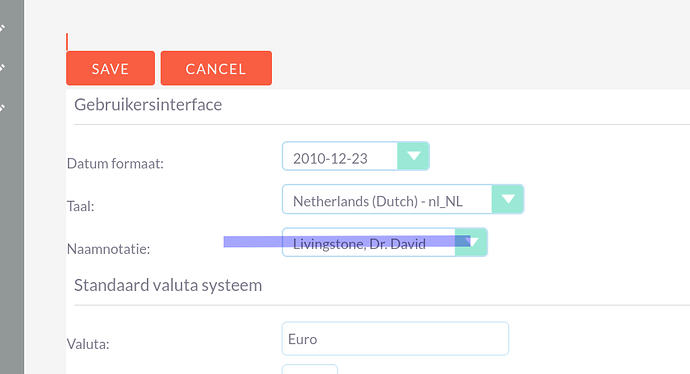This screenshot has height=374, width=690.
Task: Open the 2010-12-23 date format dropdown
Action: point(356,156)
